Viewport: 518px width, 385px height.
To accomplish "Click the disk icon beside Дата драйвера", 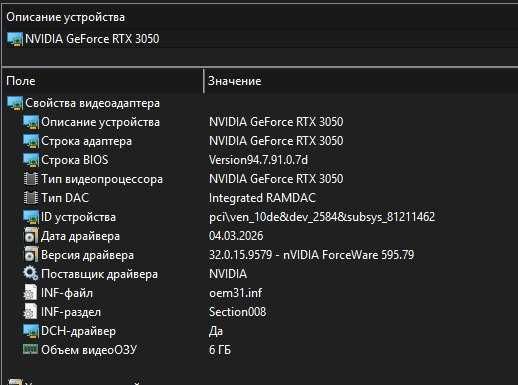I will [31, 236].
